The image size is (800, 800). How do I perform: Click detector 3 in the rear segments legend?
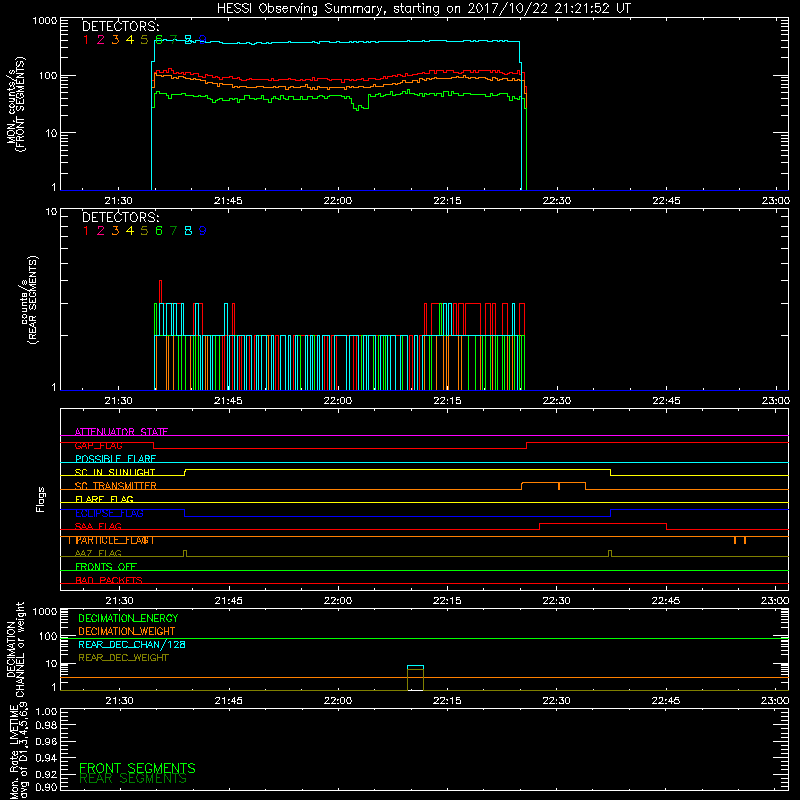click(x=115, y=231)
